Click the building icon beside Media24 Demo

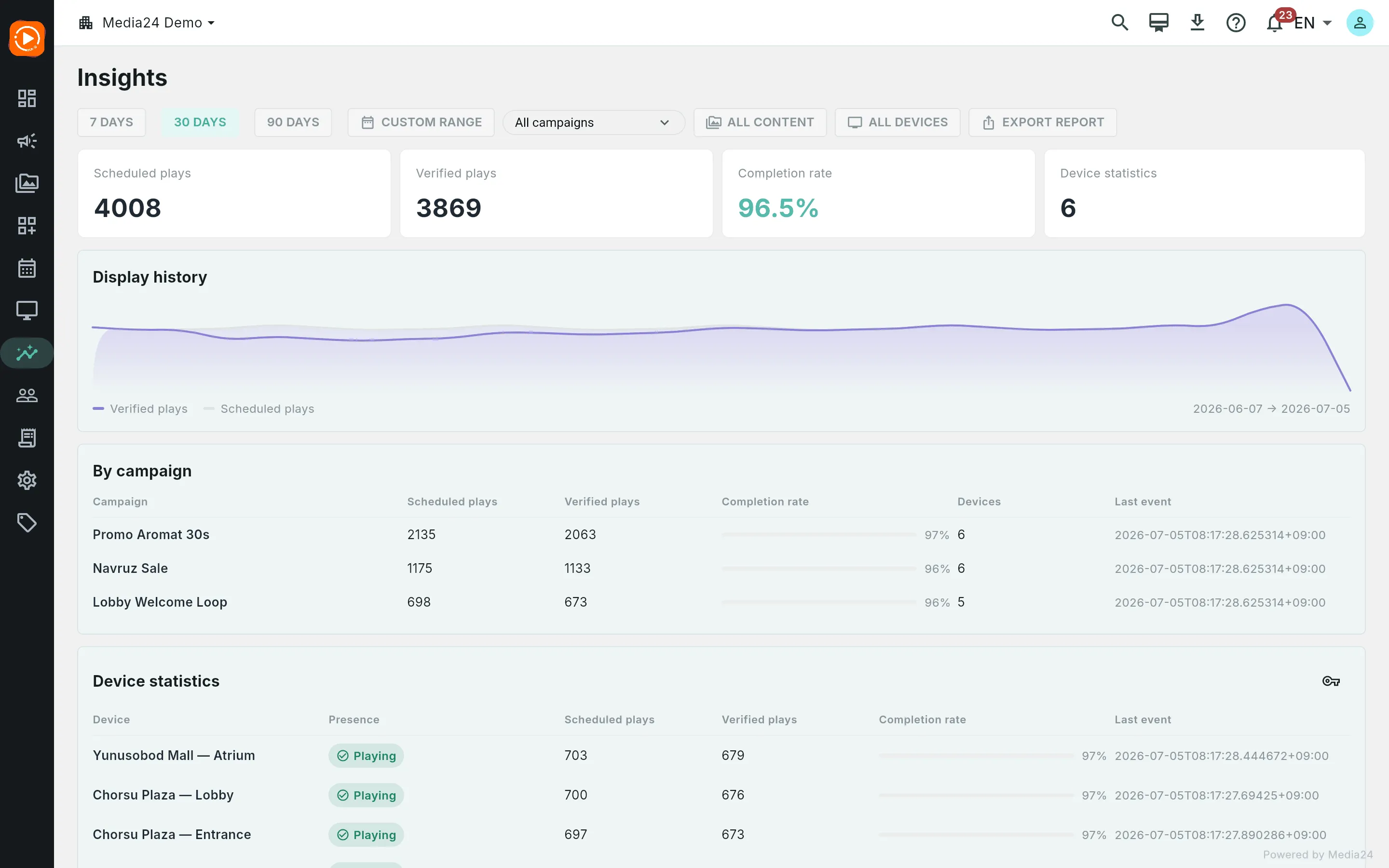(86, 22)
